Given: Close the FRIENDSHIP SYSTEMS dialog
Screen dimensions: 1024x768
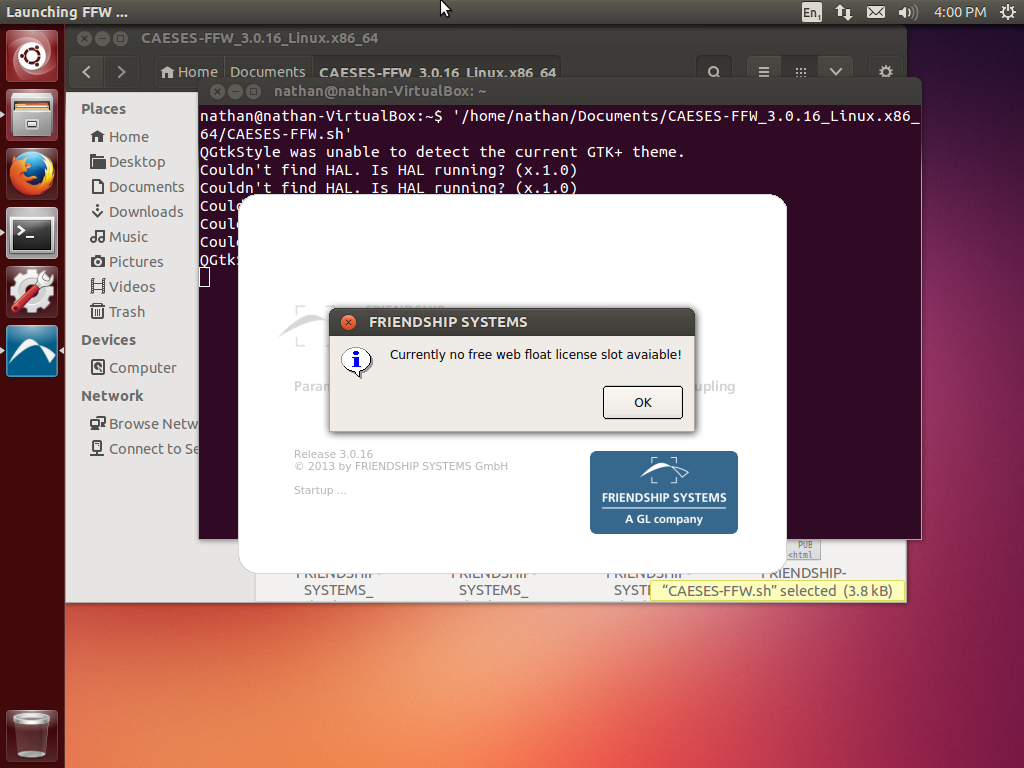Looking at the screenshot, I should pyautogui.click(x=349, y=323).
